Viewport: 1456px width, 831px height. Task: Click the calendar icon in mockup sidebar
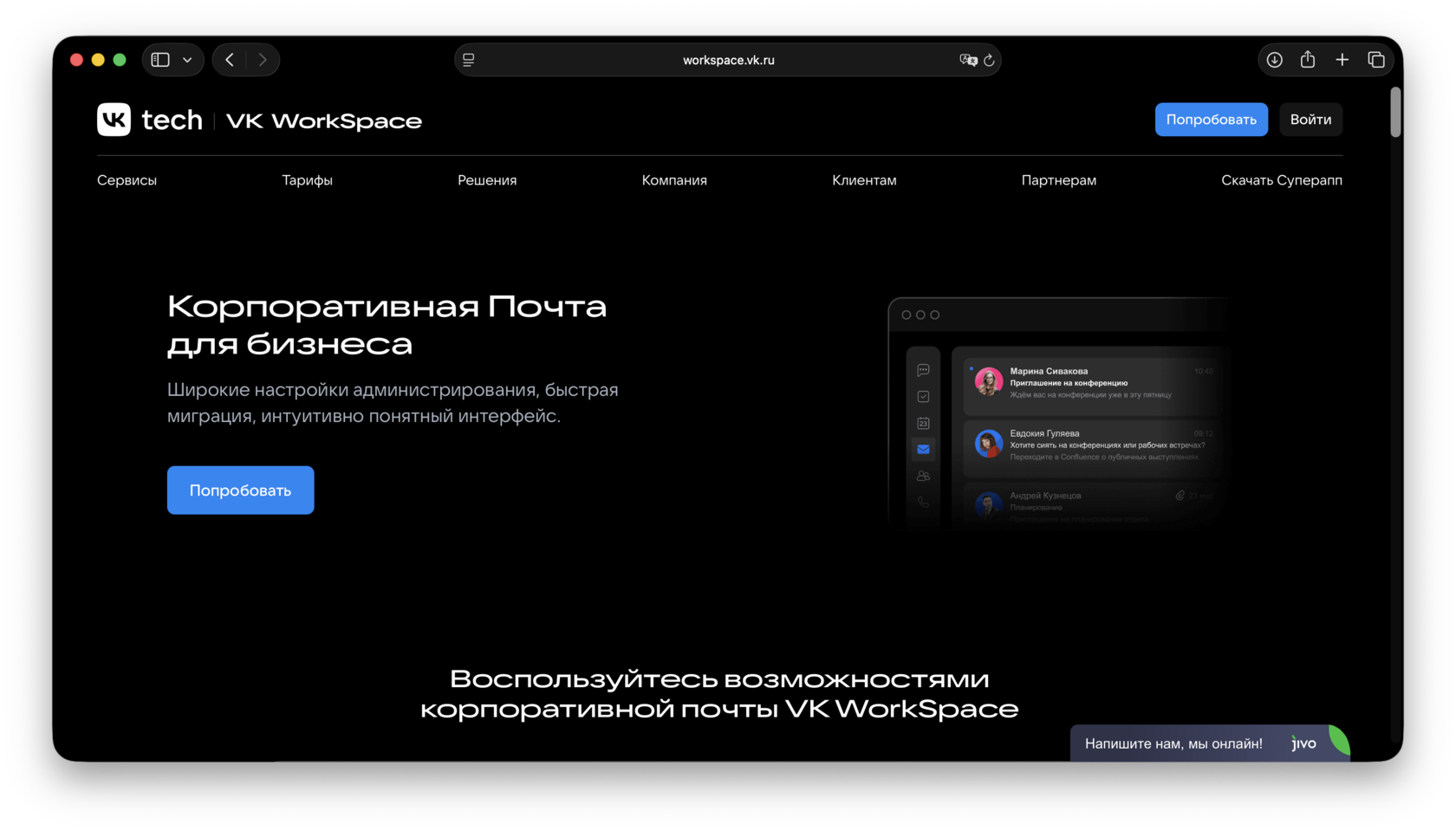923,423
